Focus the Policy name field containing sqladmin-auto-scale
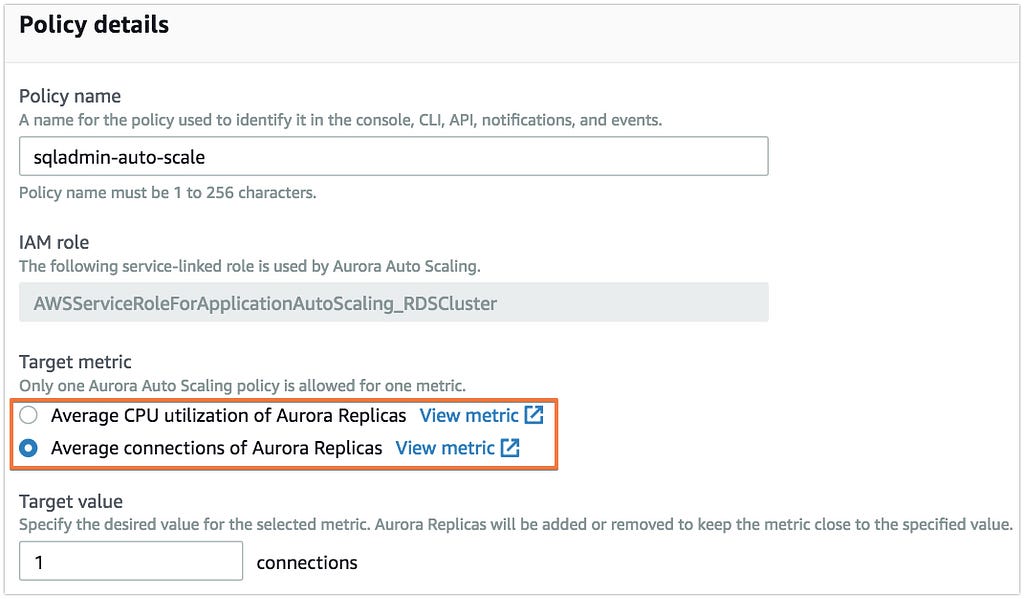Image resolution: width=1024 pixels, height=599 pixels. pos(394,156)
